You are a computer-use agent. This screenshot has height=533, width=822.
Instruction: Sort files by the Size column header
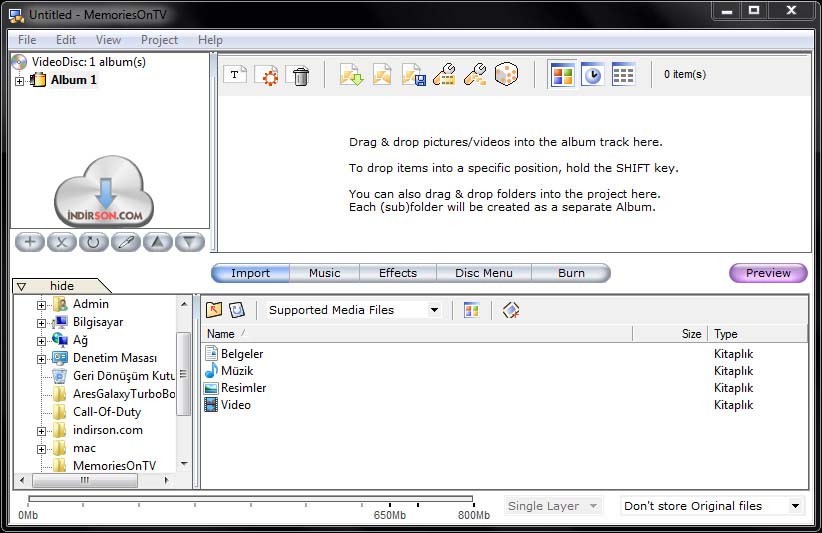click(x=670, y=334)
